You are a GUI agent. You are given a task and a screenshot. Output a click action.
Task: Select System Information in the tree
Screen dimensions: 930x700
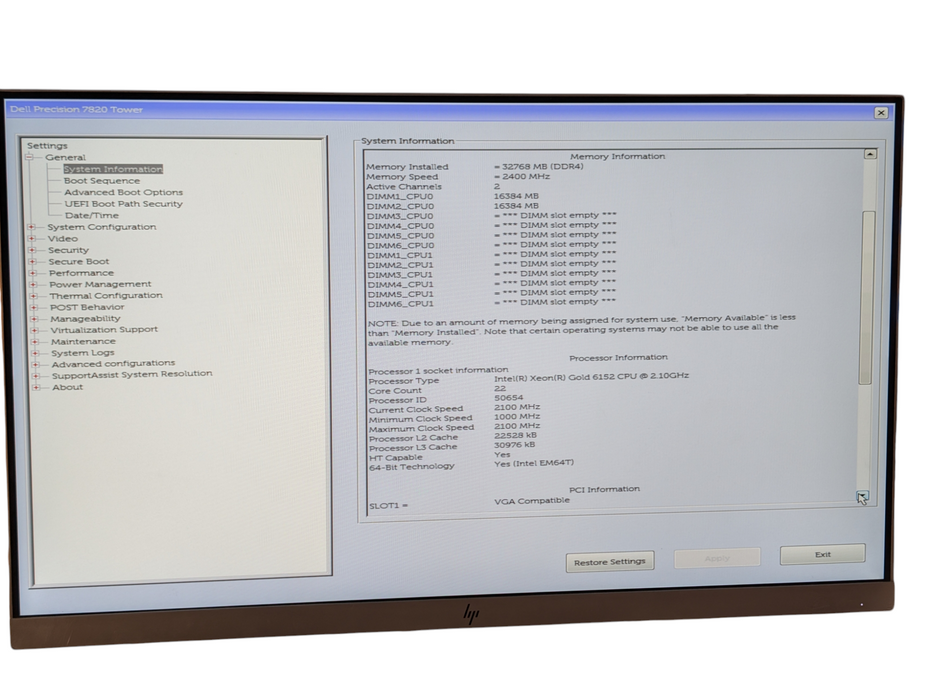pos(113,169)
